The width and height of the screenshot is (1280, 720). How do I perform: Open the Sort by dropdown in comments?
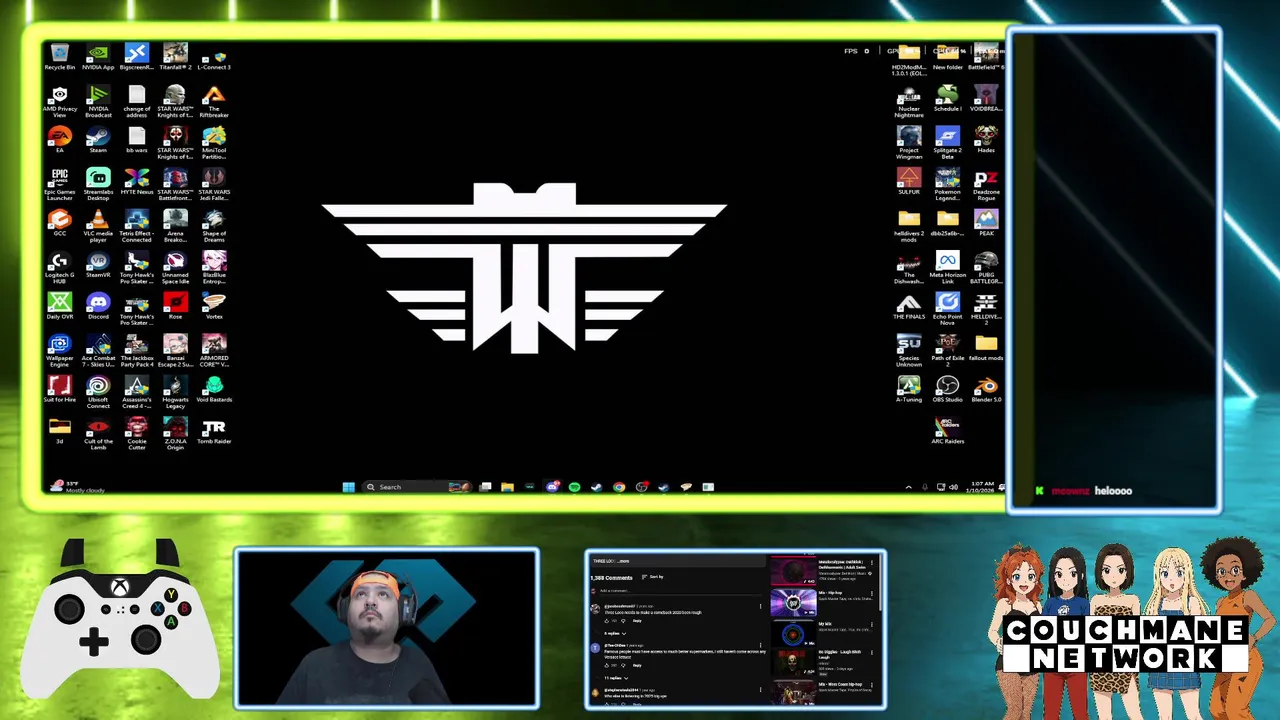[653, 577]
